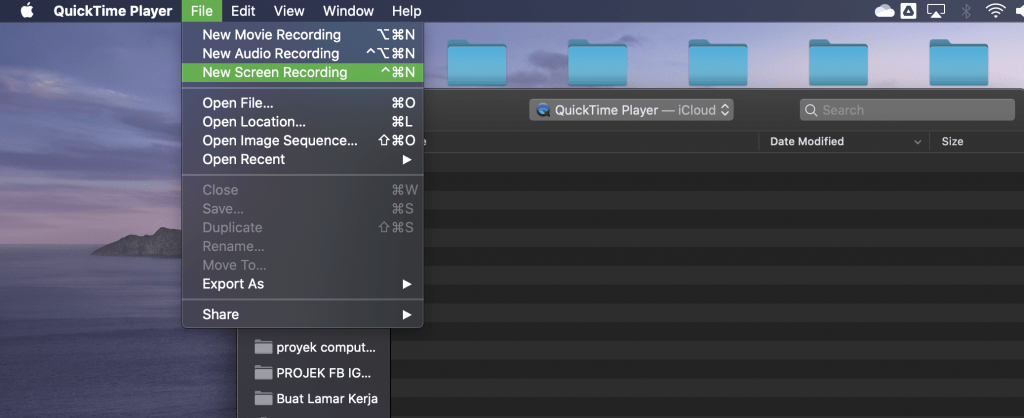The image size is (1024, 418).
Task: Select the Buat Lamar Kerja sidebar folder
Action: pyautogui.click(x=316, y=398)
